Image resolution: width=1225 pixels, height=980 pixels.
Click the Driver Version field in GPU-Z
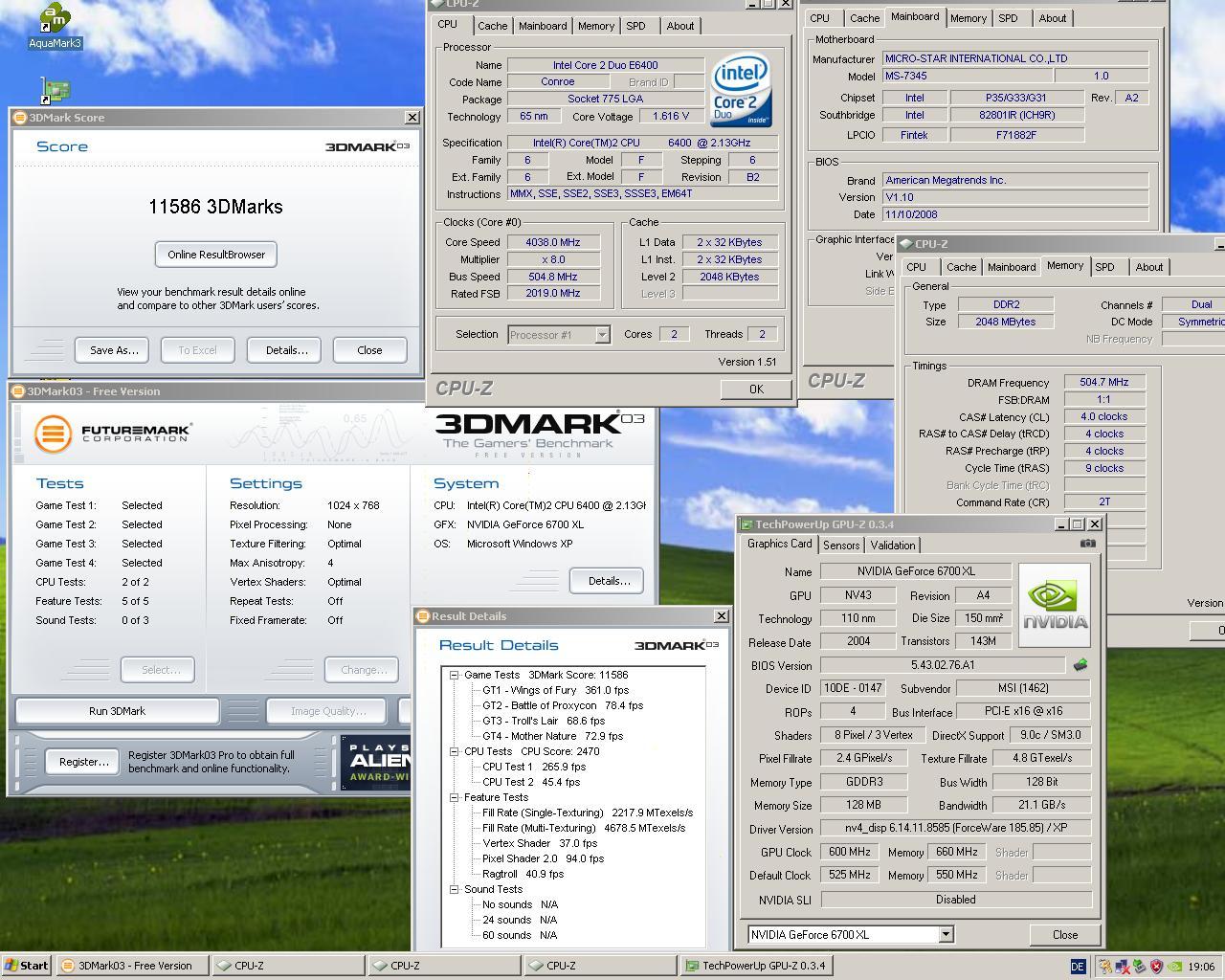click(x=956, y=830)
